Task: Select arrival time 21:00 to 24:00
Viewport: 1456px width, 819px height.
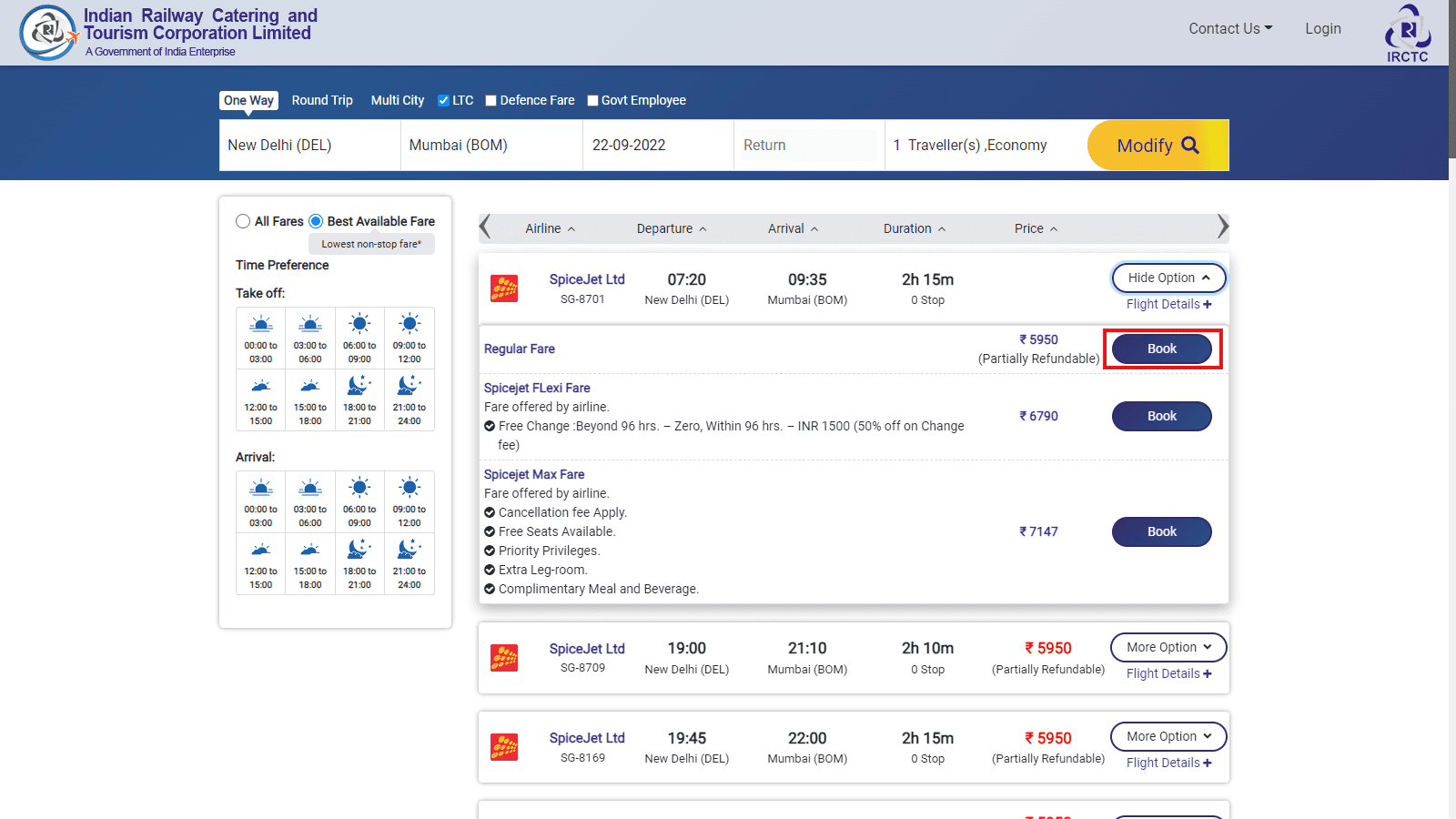Action: click(x=409, y=563)
